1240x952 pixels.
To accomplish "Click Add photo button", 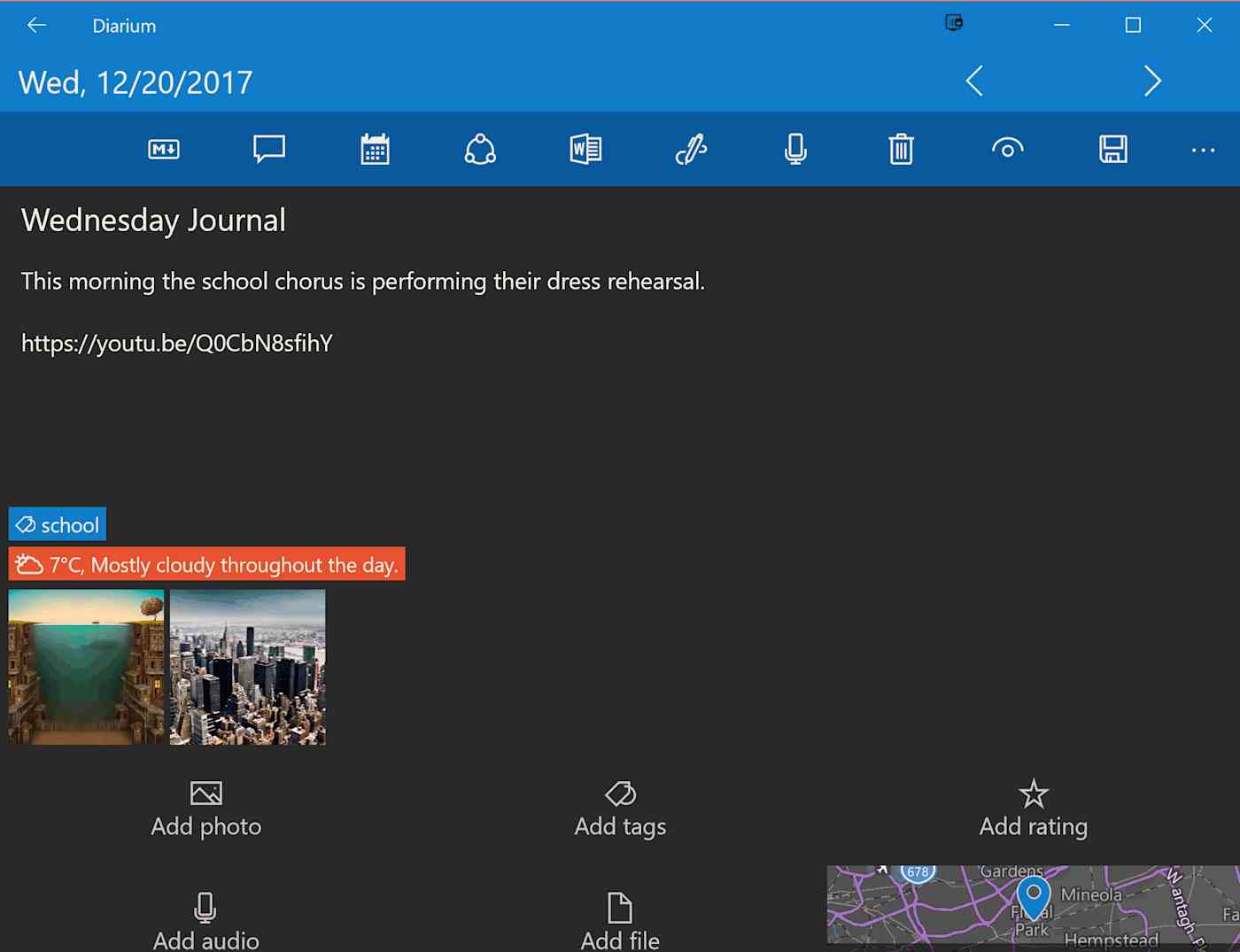I will 206,809.
